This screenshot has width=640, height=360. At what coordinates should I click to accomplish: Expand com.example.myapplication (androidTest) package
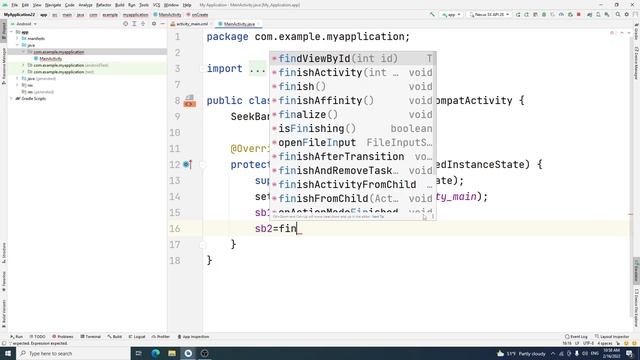pyautogui.click(x=23, y=65)
